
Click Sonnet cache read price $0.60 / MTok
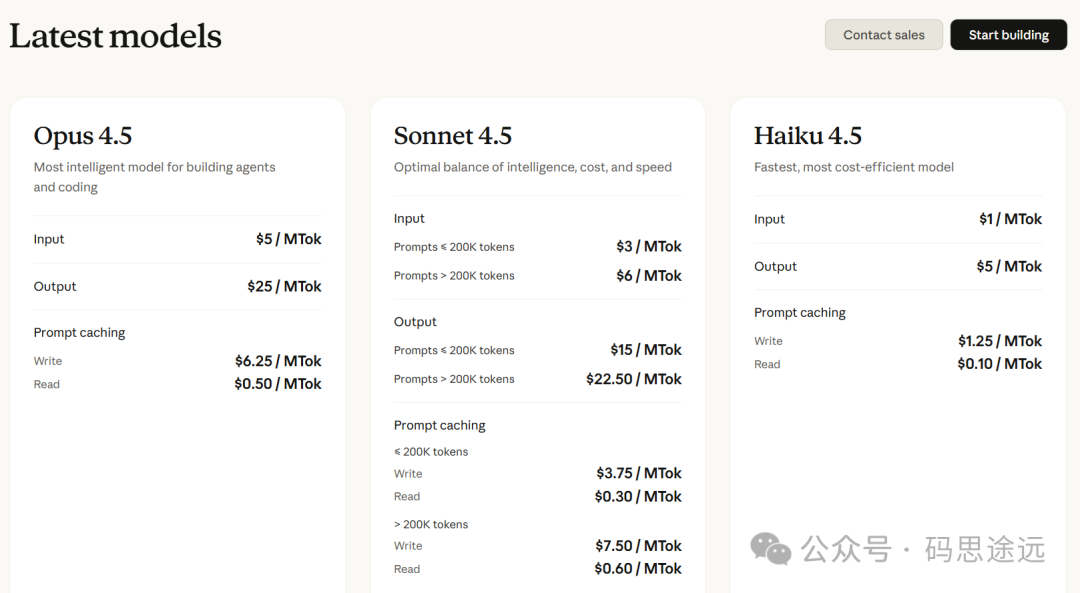pyautogui.click(x=638, y=568)
